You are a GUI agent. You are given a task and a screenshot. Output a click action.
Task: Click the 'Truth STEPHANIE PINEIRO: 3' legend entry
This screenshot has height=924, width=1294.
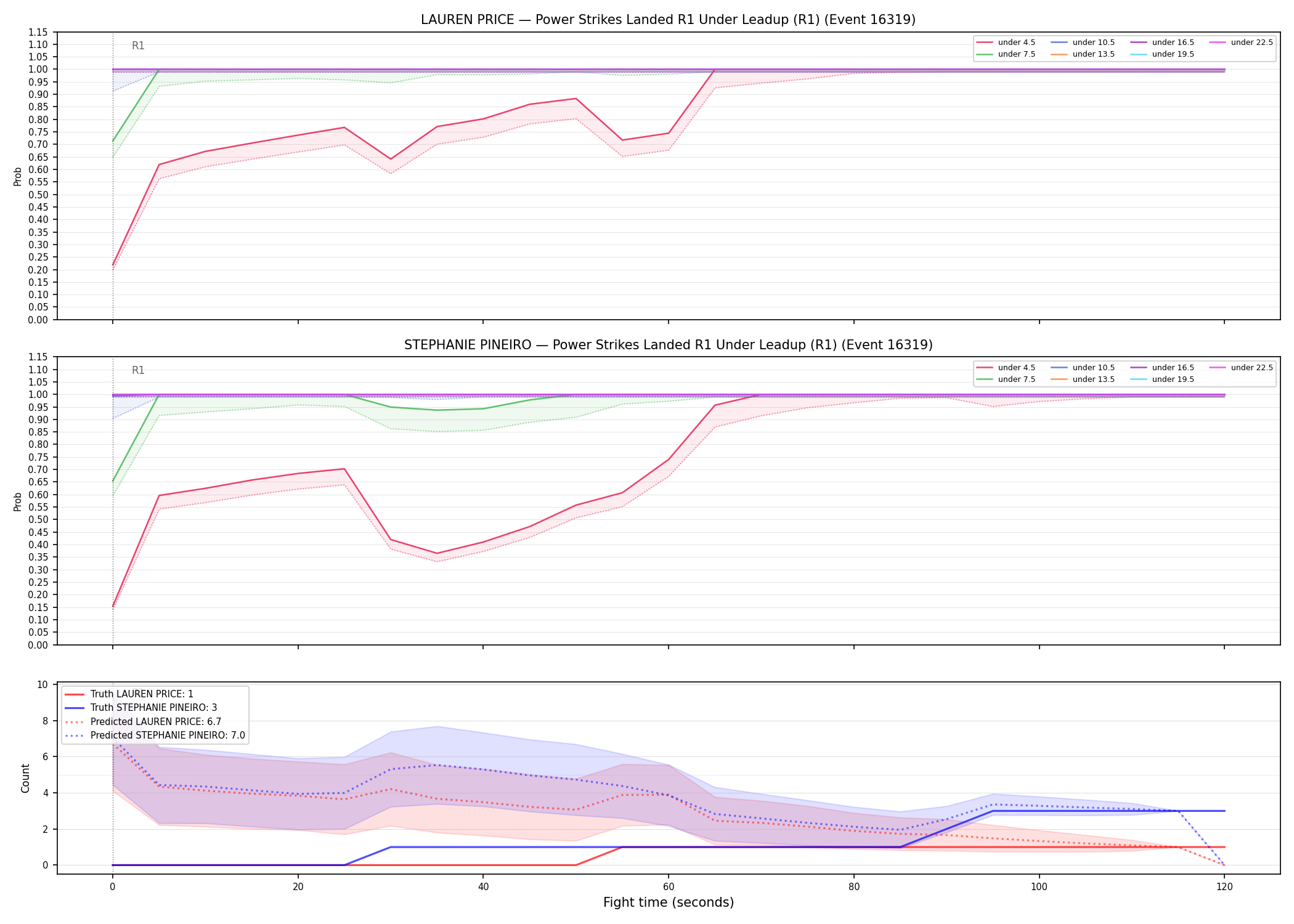[141, 708]
